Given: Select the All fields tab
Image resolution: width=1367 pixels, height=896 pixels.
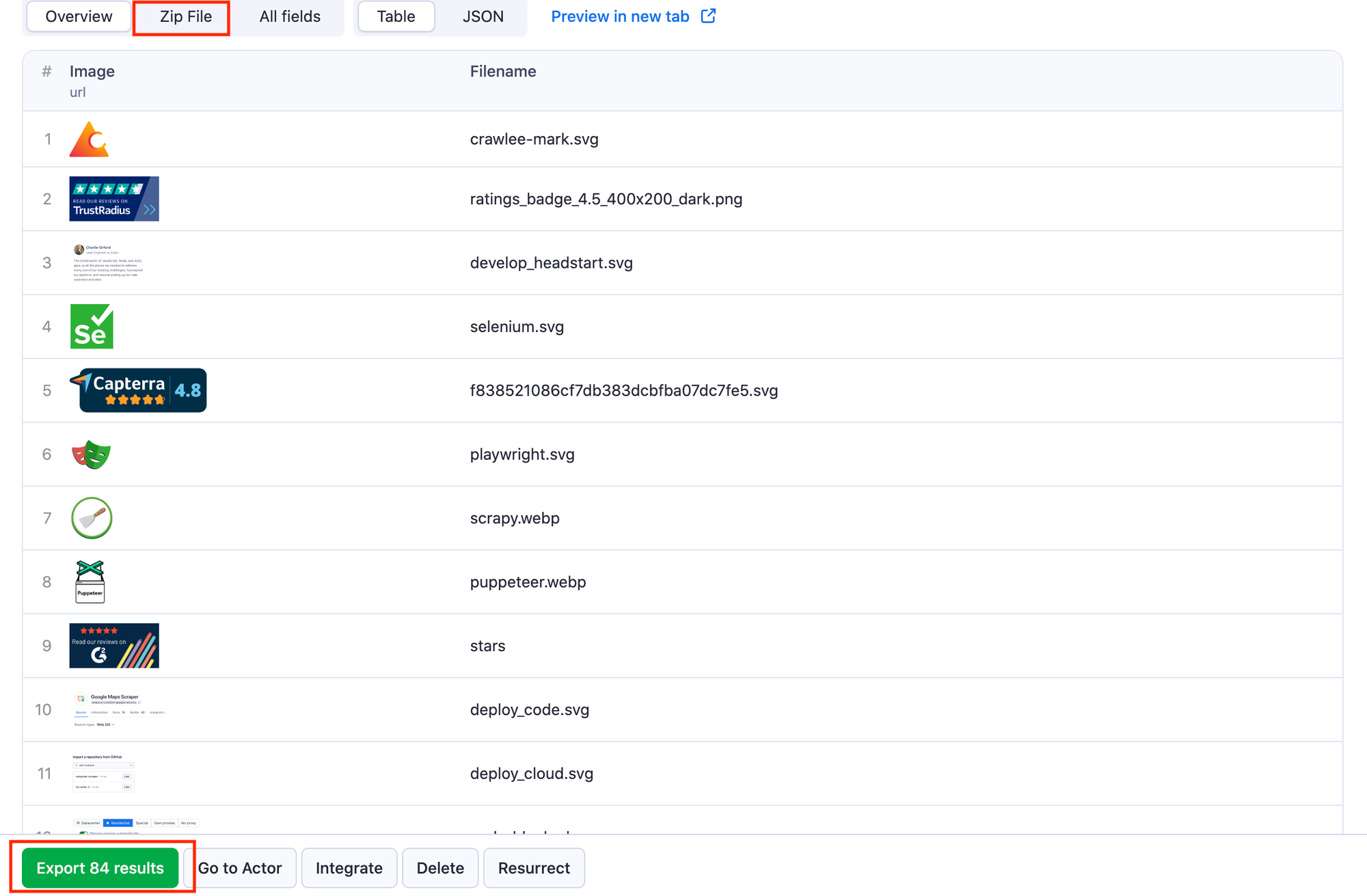Looking at the screenshot, I should click(288, 16).
